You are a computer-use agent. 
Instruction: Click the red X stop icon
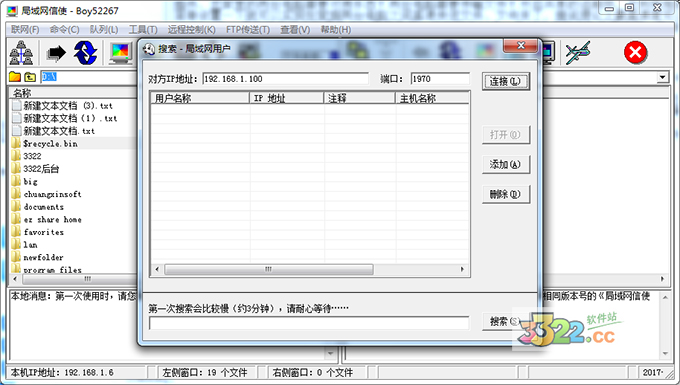pos(635,53)
